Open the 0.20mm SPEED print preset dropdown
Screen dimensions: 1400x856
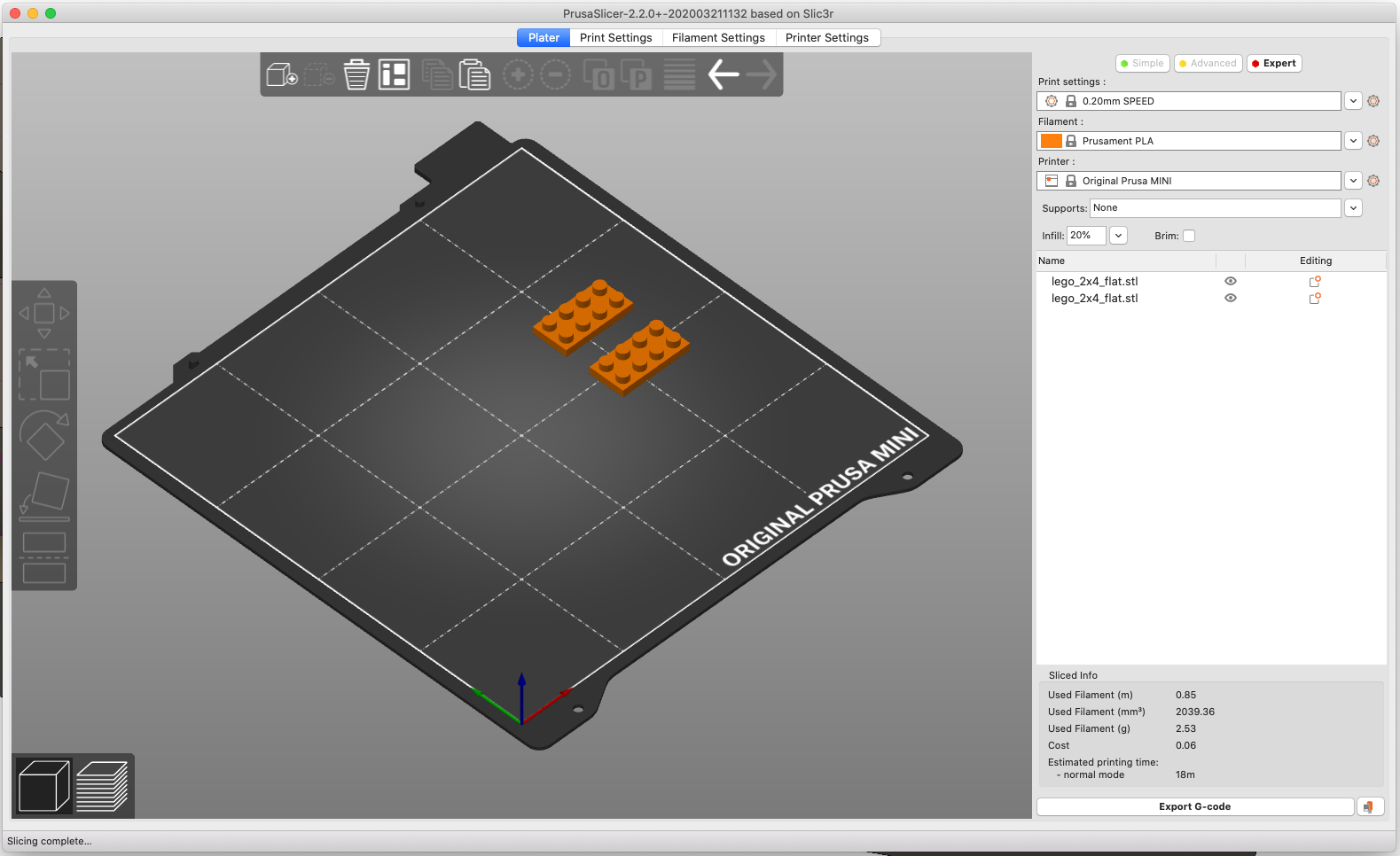click(1353, 101)
